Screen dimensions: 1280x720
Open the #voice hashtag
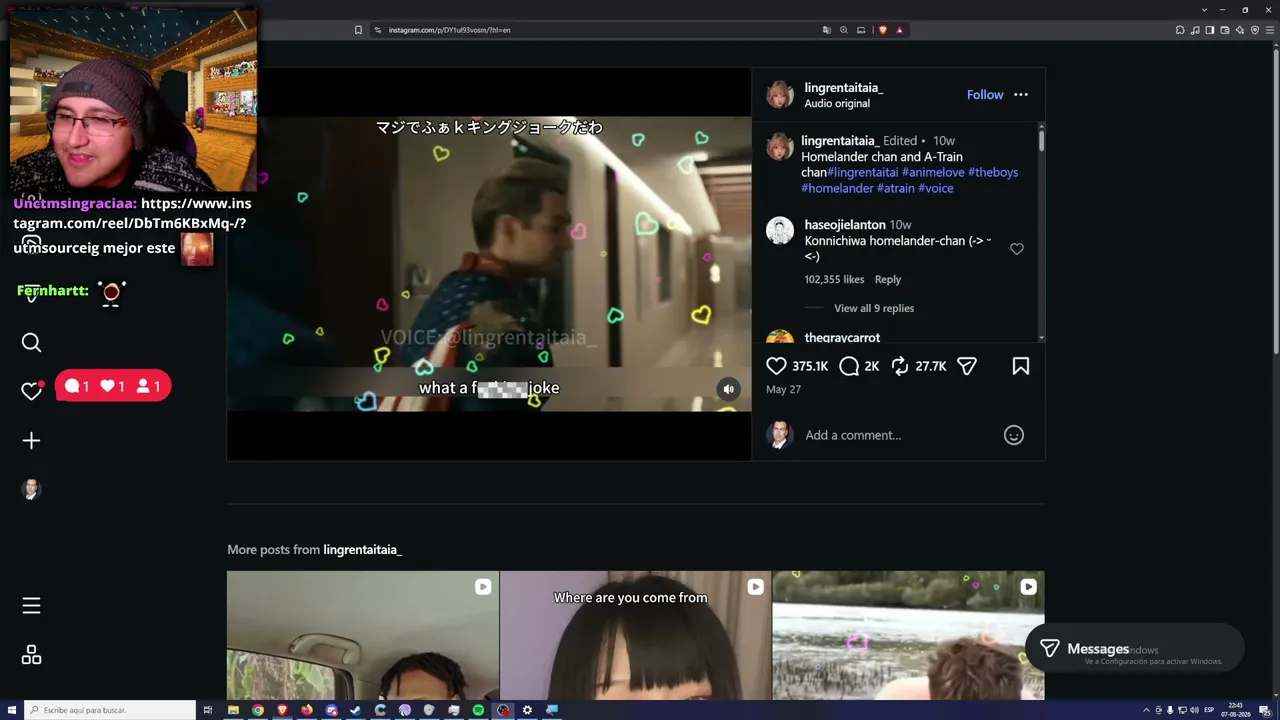[936, 188]
